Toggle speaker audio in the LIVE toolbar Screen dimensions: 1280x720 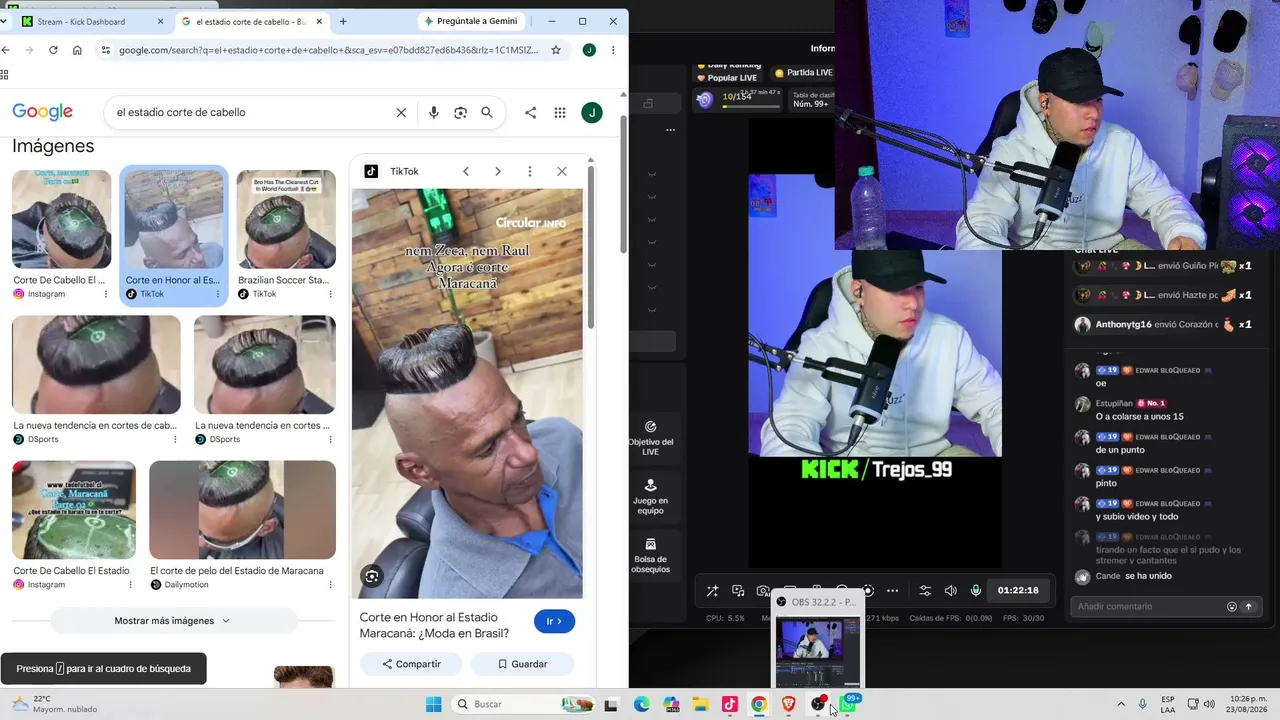pos(950,591)
